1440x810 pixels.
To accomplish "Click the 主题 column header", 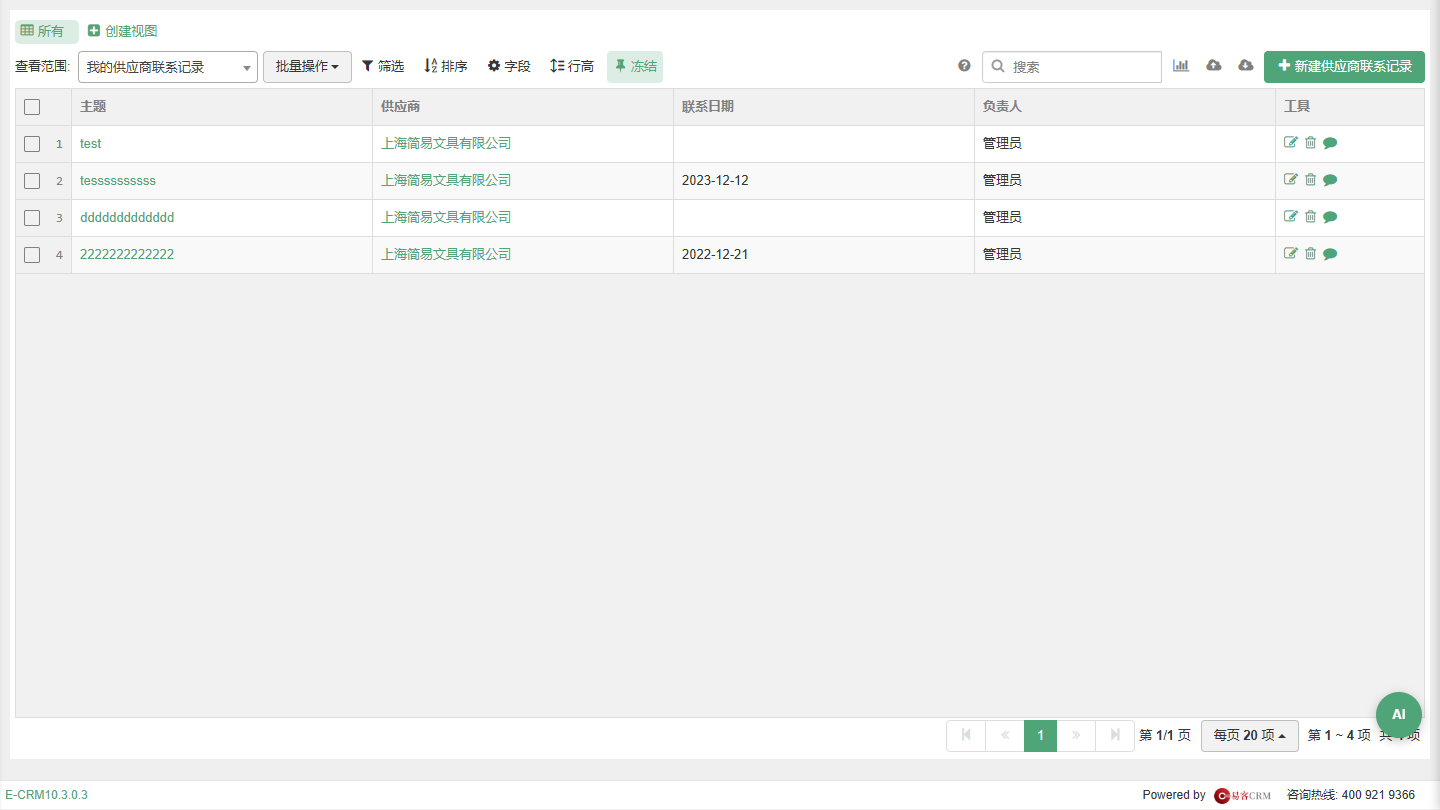I will click(222, 107).
